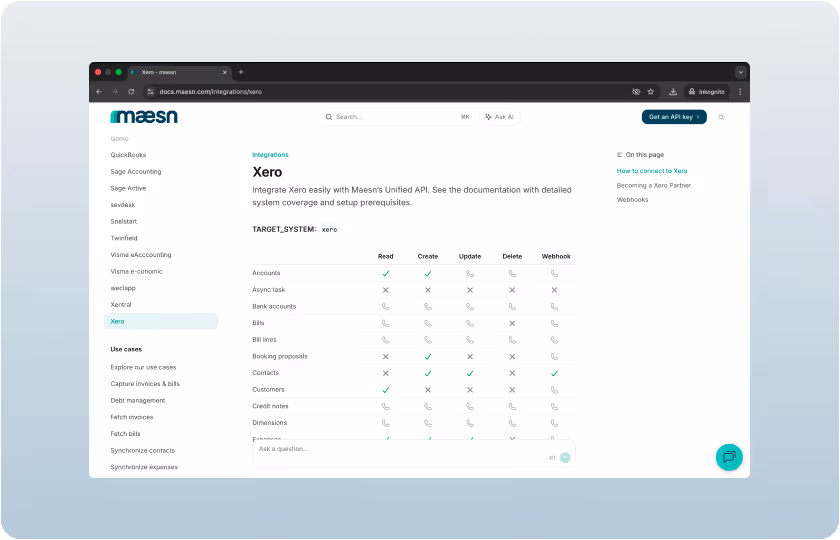Bookmark this page with the star icon
Screen dimensions: 840x540
click(x=650, y=92)
